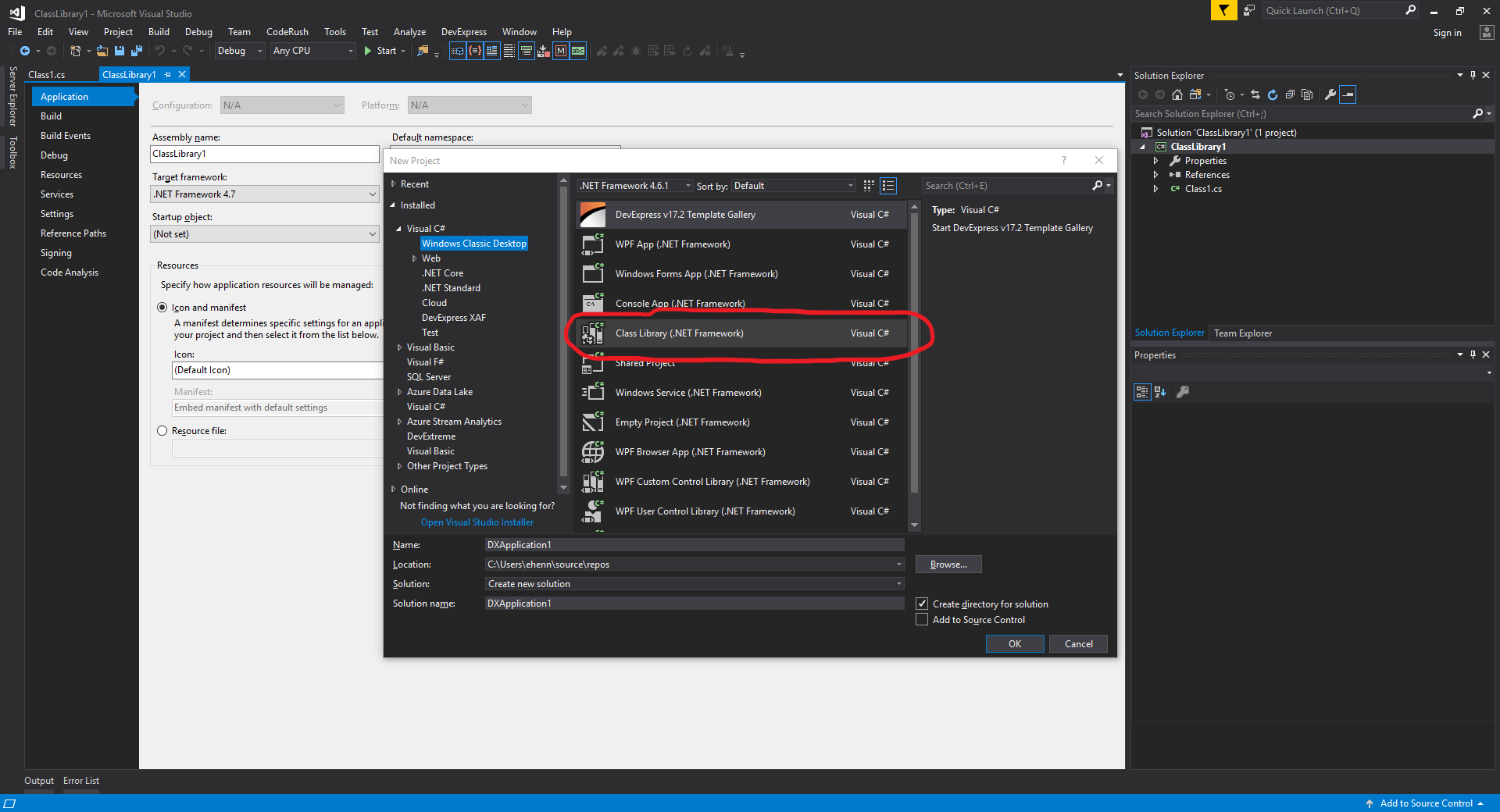Toggle the CodeRush red M icon

click(561, 51)
